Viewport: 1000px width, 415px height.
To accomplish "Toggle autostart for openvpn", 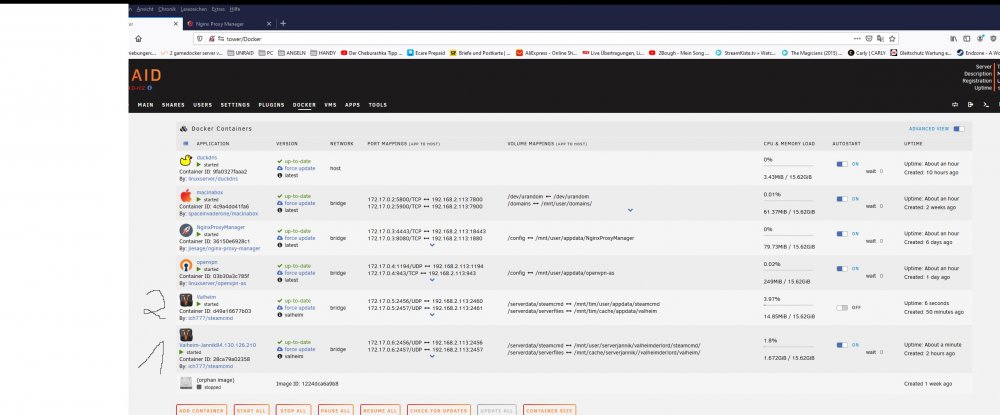I will (x=842, y=269).
